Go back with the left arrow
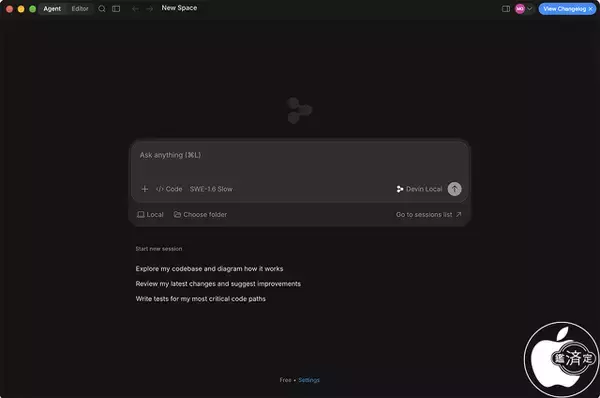This screenshot has width=600, height=398. [135, 8]
